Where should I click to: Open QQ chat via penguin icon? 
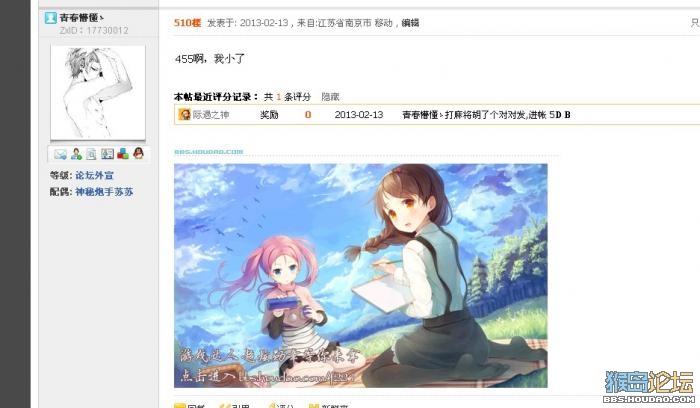[138, 154]
